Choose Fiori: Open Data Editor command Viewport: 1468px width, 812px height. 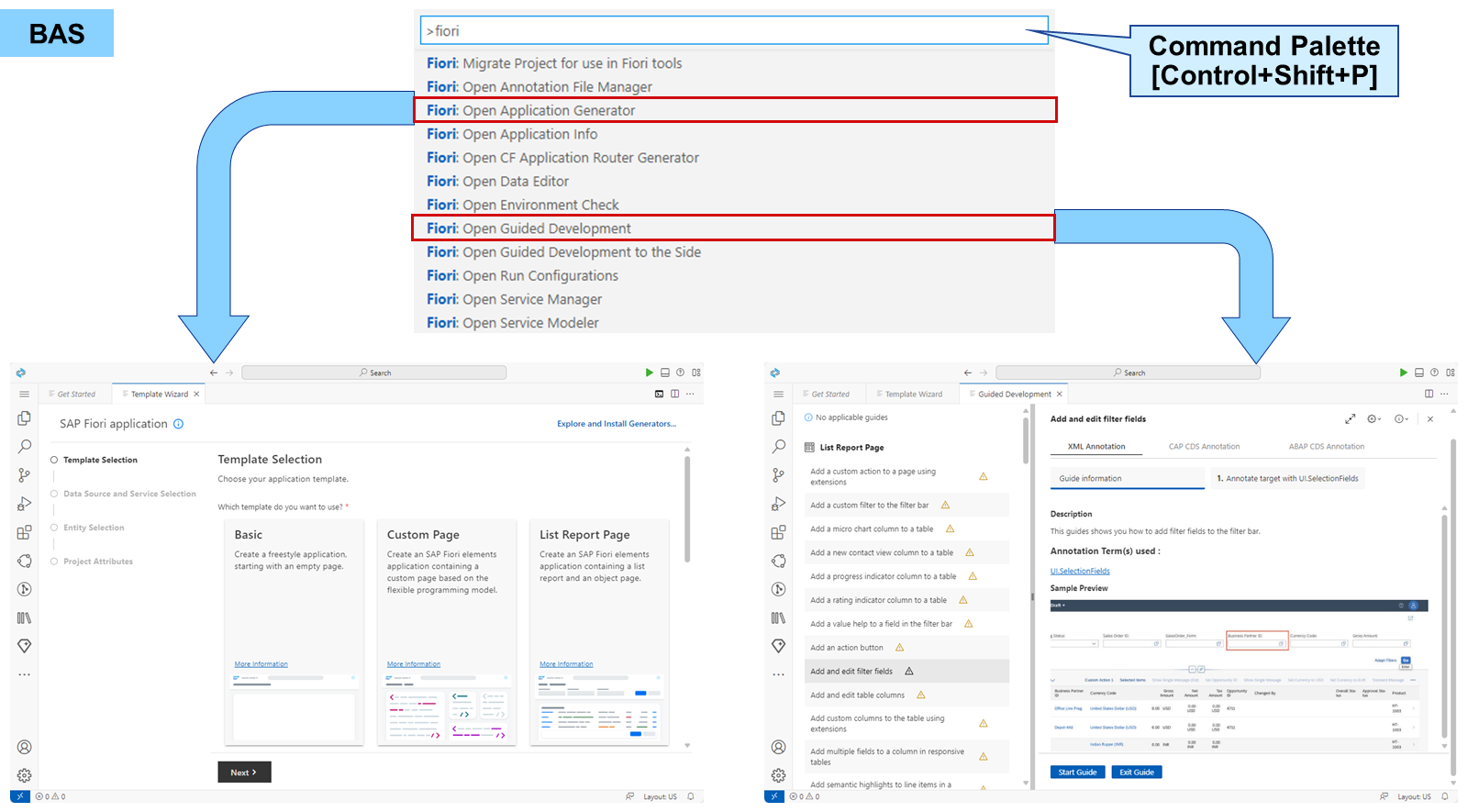tap(734, 182)
